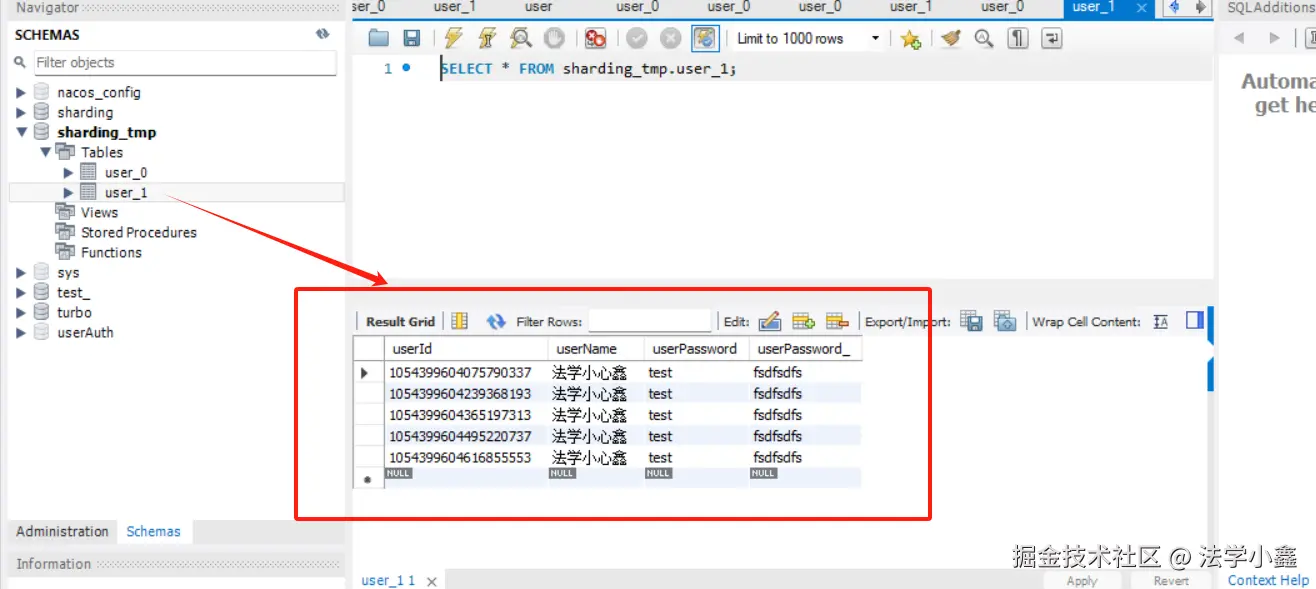The height and width of the screenshot is (589, 1316).
Task: Toggle the result side panel icon
Action: (1194, 320)
